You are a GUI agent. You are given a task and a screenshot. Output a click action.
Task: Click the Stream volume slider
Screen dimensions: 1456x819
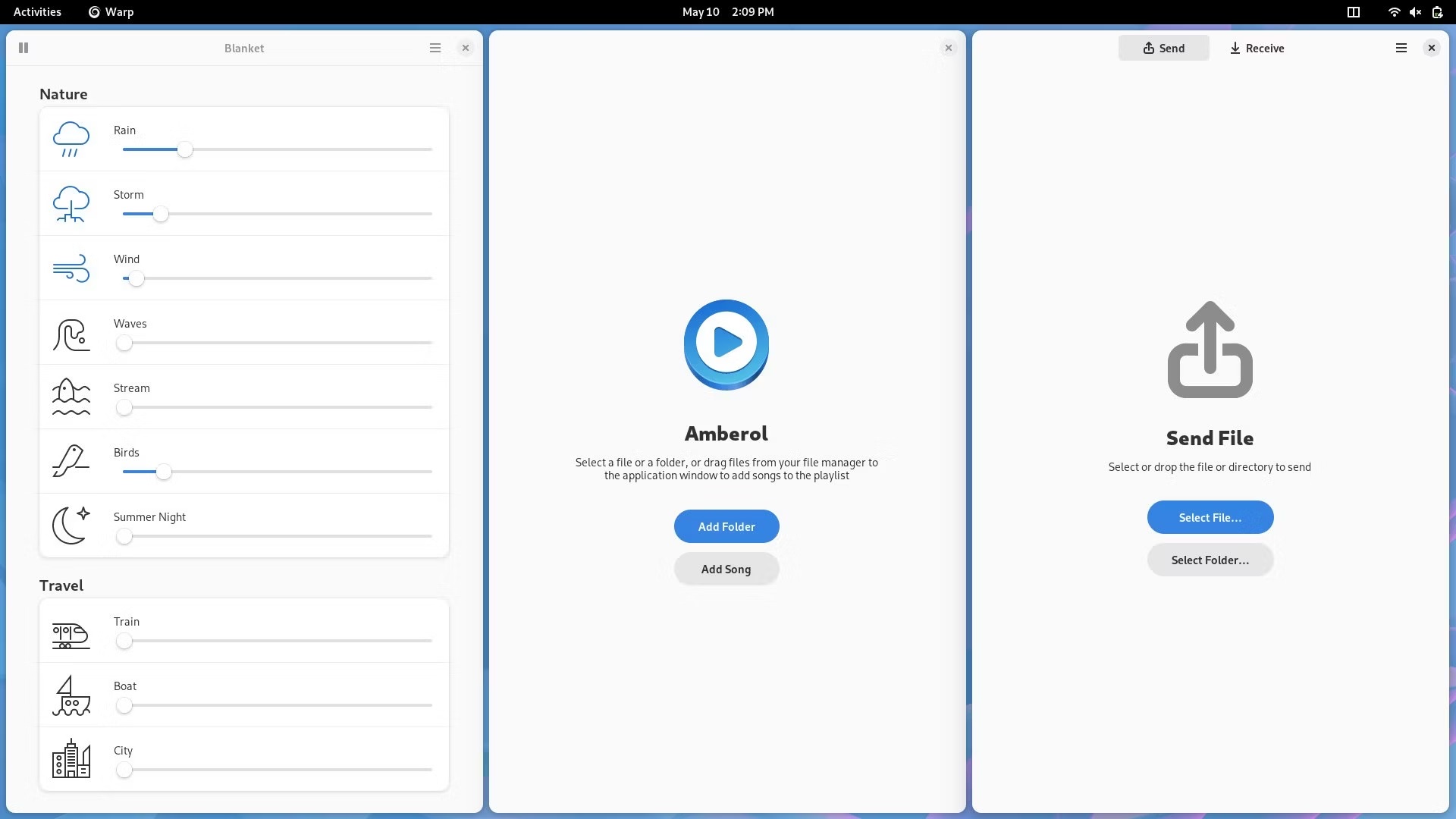click(278, 407)
